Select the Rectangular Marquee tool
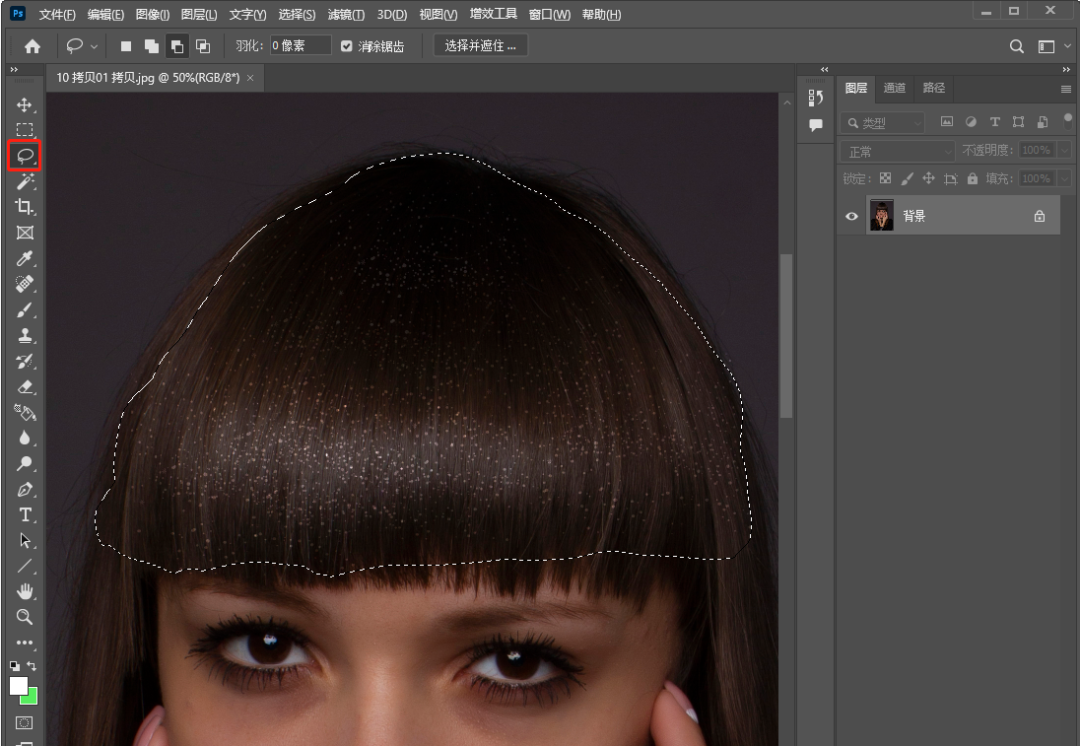 25,130
